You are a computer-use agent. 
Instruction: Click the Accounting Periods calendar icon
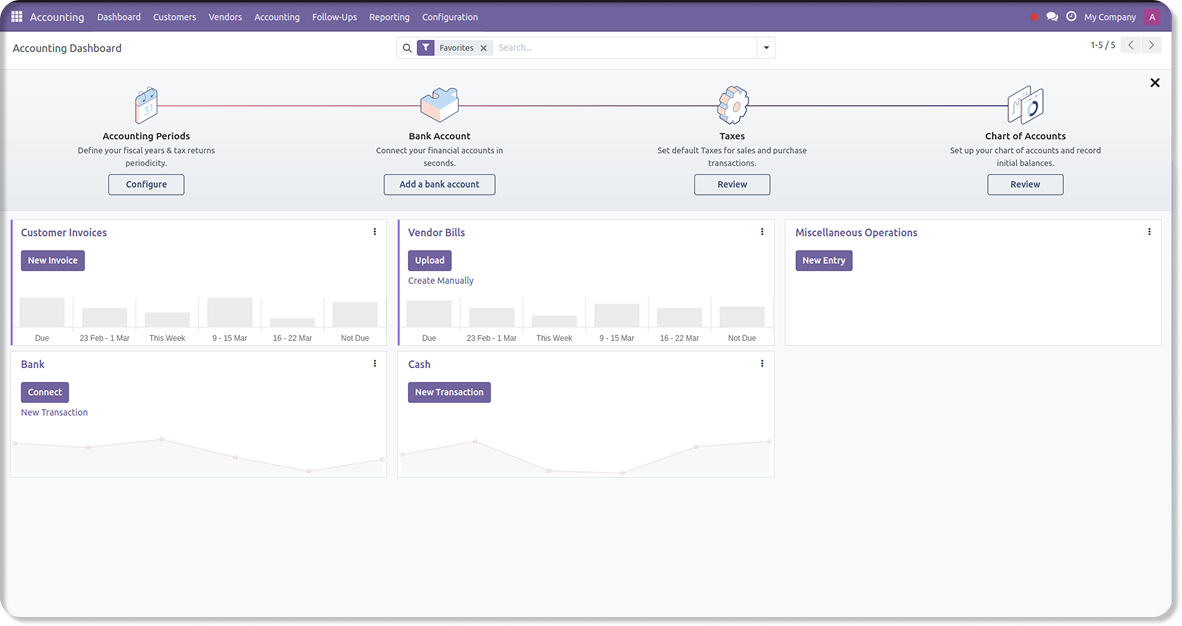coord(146,105)
